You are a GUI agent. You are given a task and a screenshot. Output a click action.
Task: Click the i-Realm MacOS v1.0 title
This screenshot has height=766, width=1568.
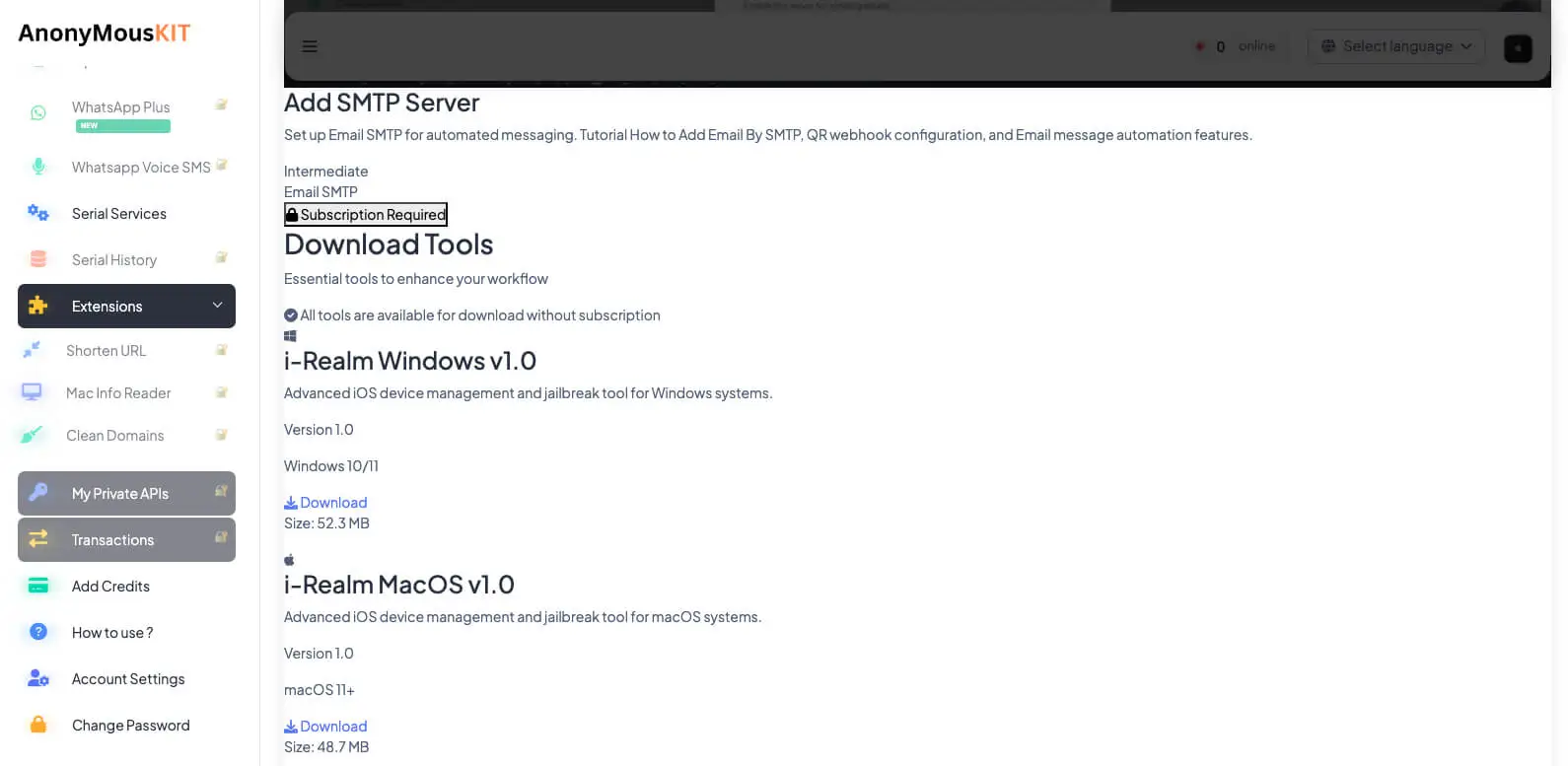pos(399,585)
